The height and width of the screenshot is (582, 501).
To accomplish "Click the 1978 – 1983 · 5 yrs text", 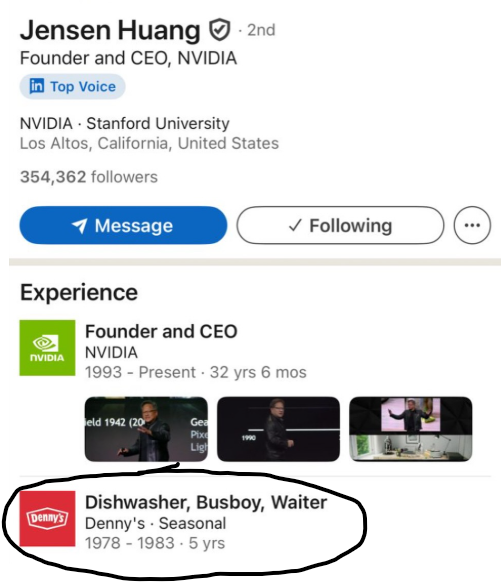I will click(x=155, y=543).
